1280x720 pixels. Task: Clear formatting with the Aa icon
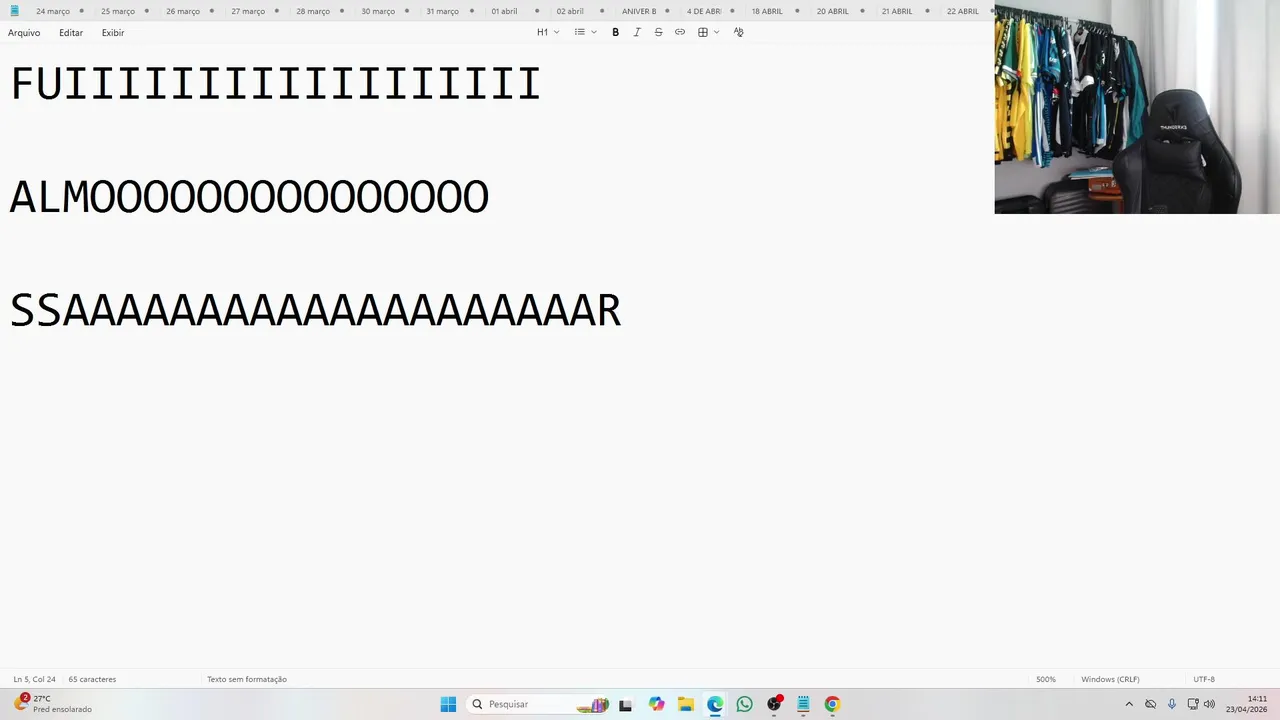click(739, 32)
